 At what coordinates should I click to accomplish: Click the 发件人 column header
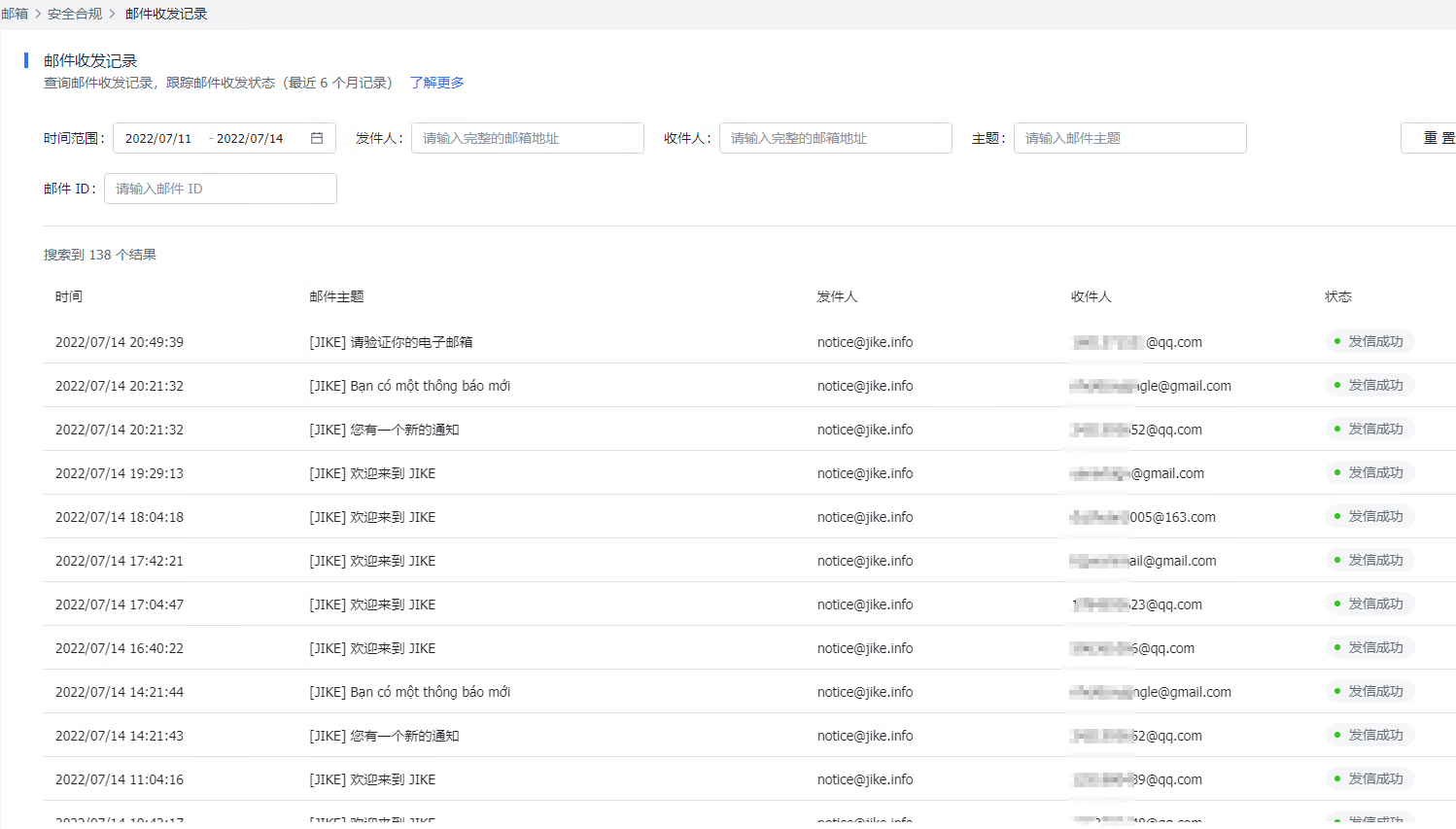[837, 296]
